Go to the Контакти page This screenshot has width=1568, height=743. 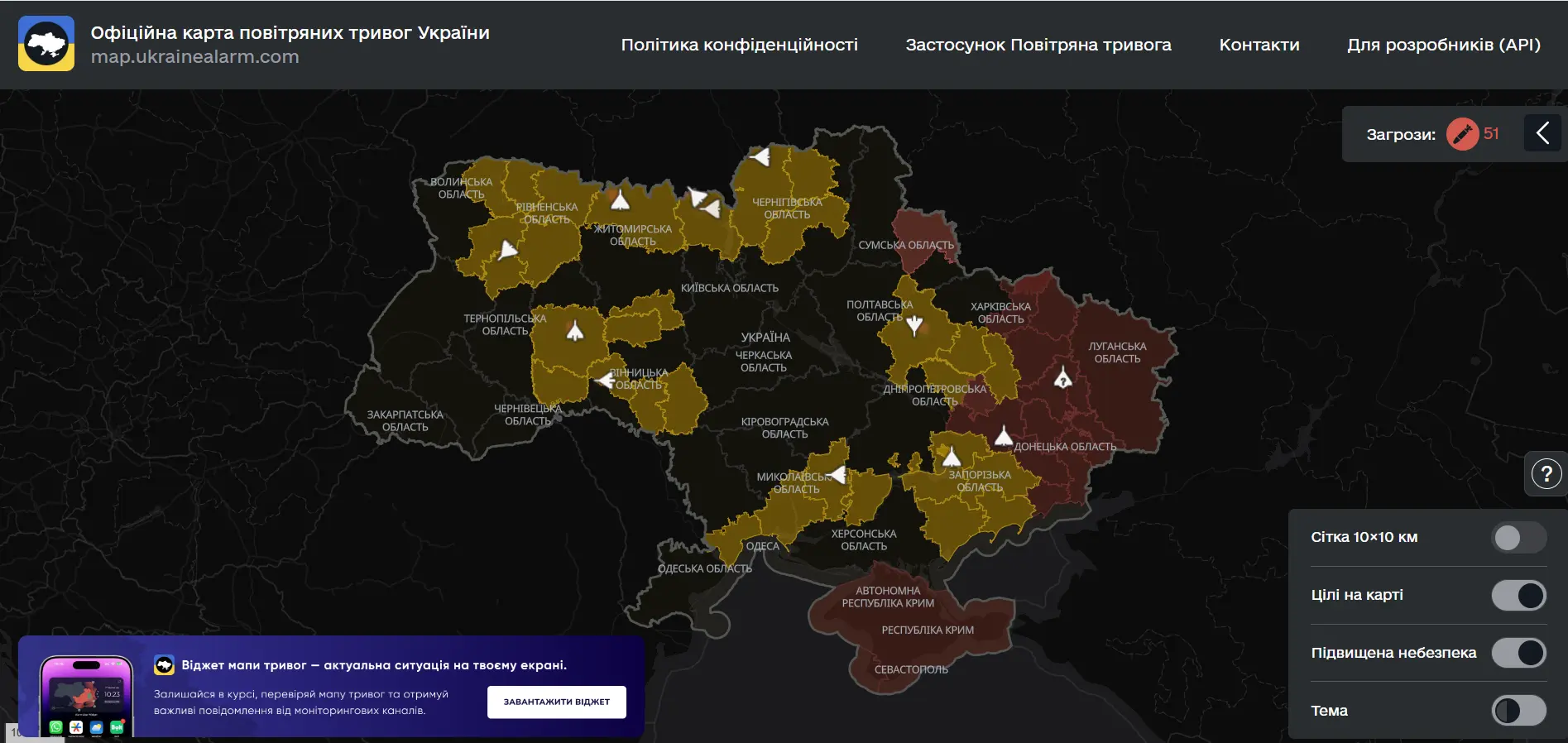coord(1259,45)
